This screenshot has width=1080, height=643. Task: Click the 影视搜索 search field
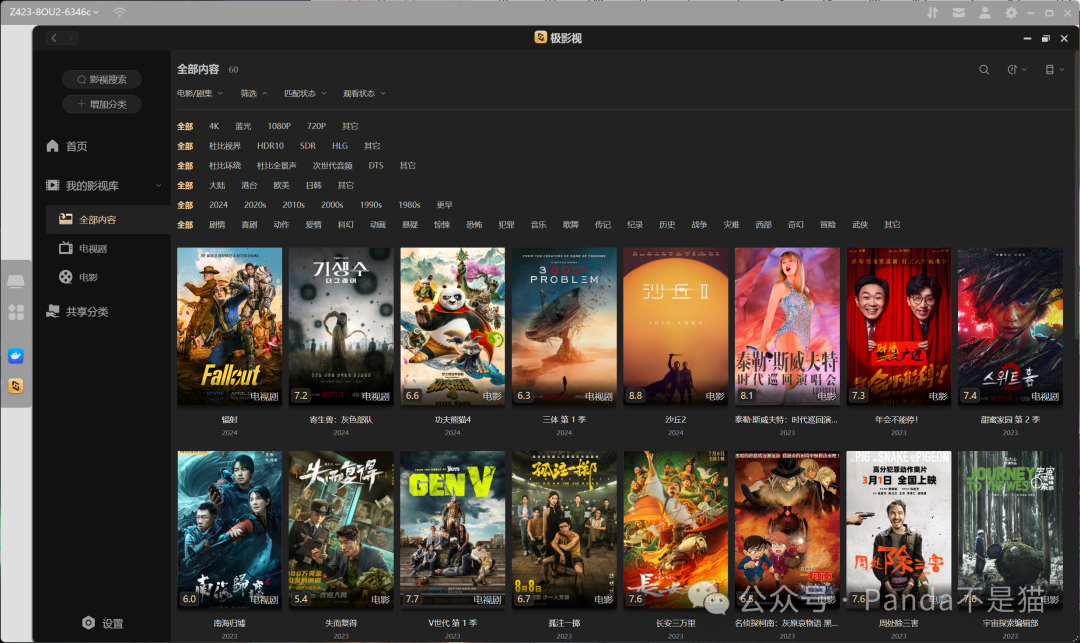102,79
